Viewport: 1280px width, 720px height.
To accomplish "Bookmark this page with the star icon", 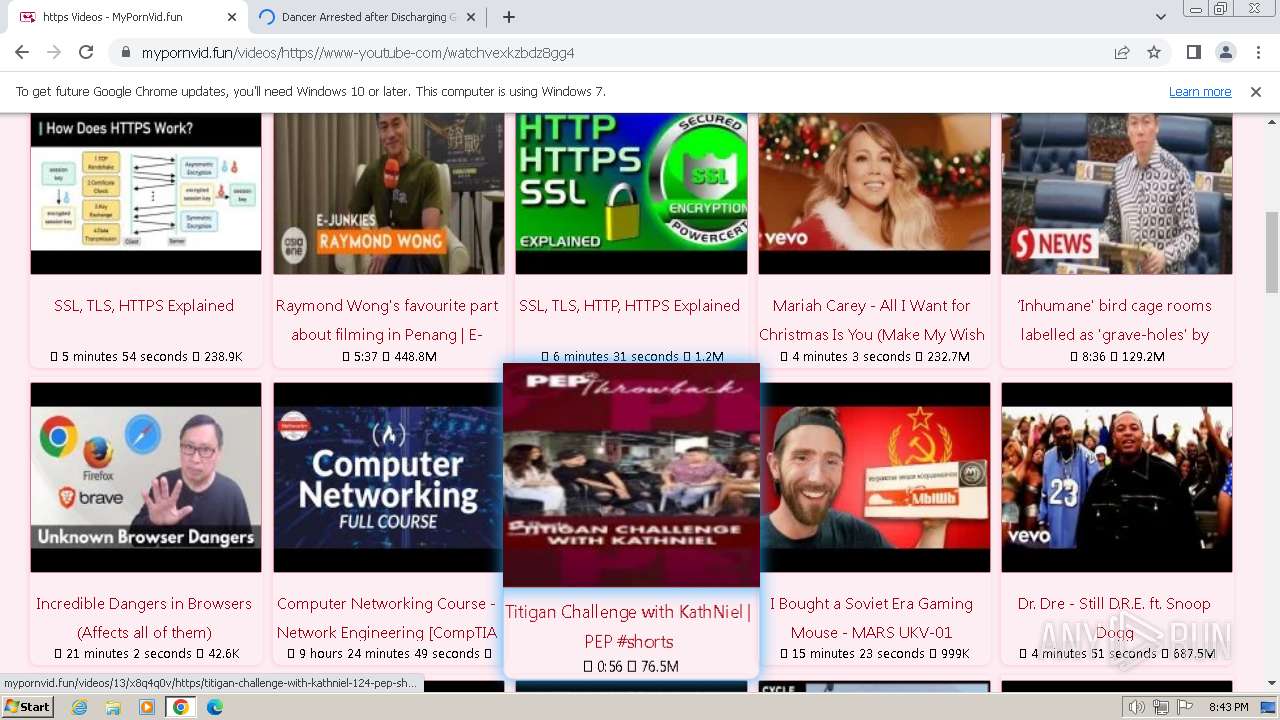I will (x=1154, y=53).
